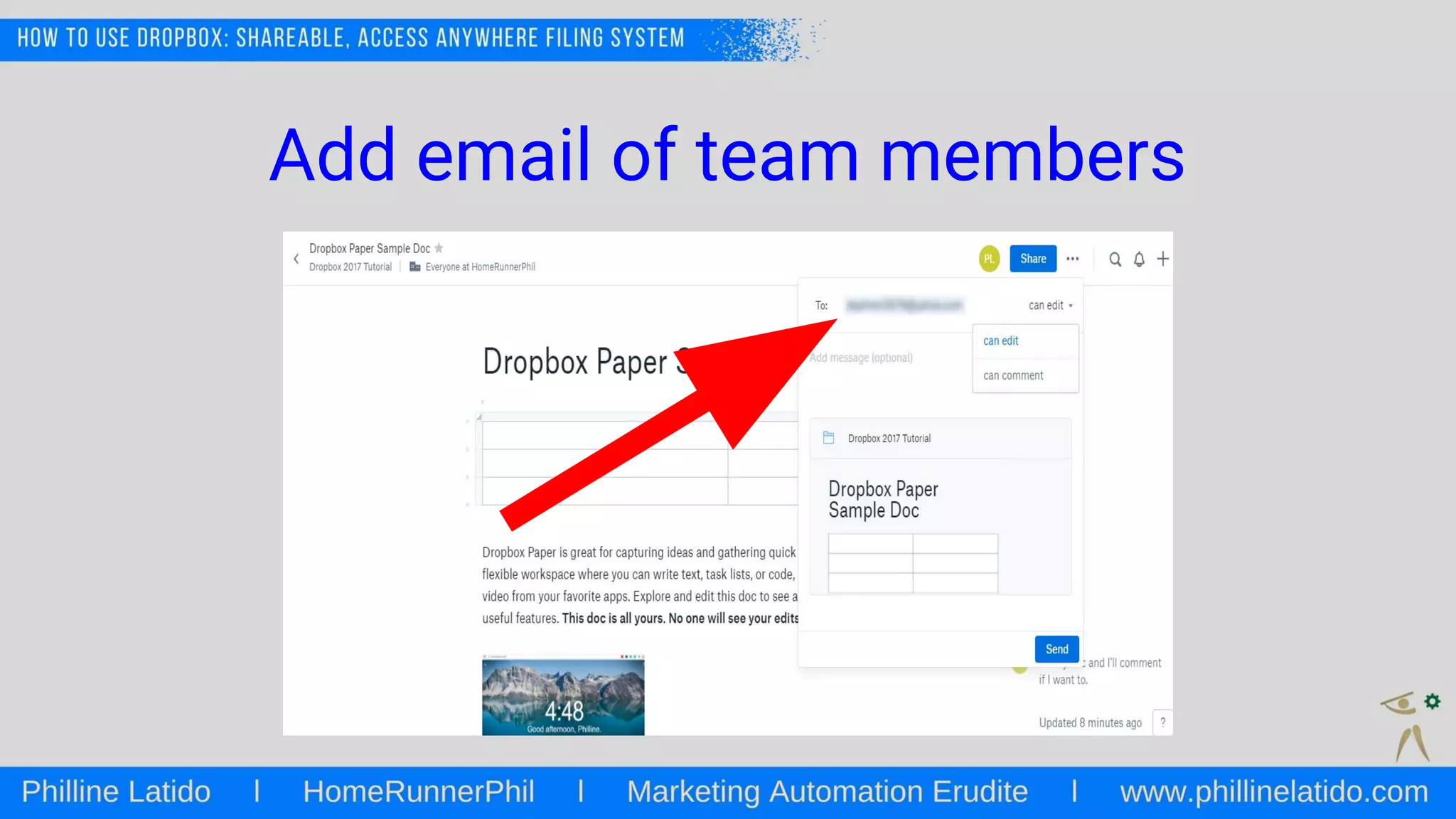
Task: Click the To email recipient field
Action: (904, 305)
